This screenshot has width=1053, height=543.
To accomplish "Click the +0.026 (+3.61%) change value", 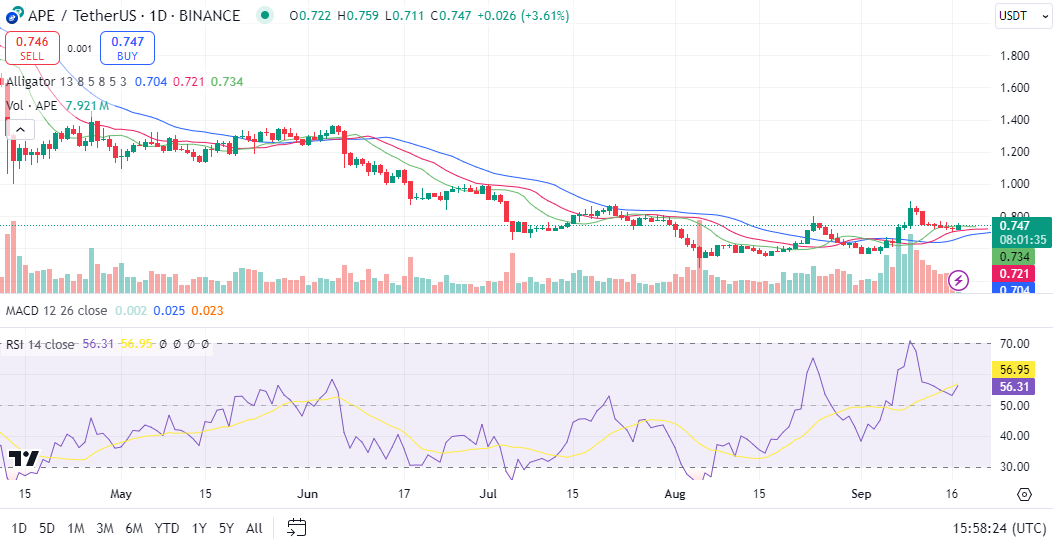I will click(x=523, y=15).
